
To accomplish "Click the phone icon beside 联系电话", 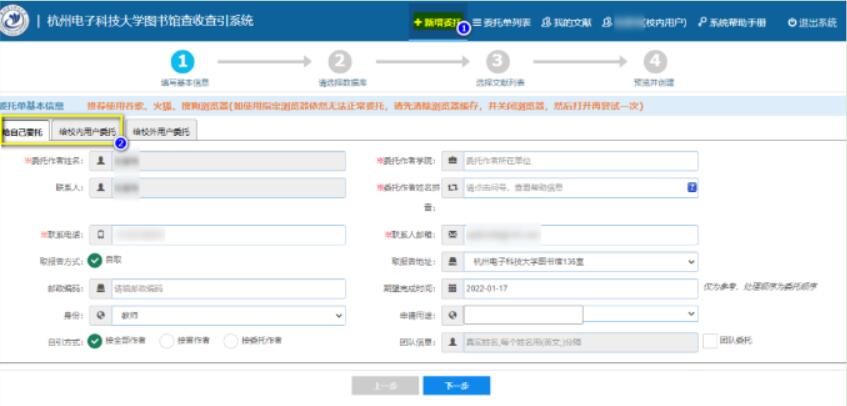I will 100,235.
